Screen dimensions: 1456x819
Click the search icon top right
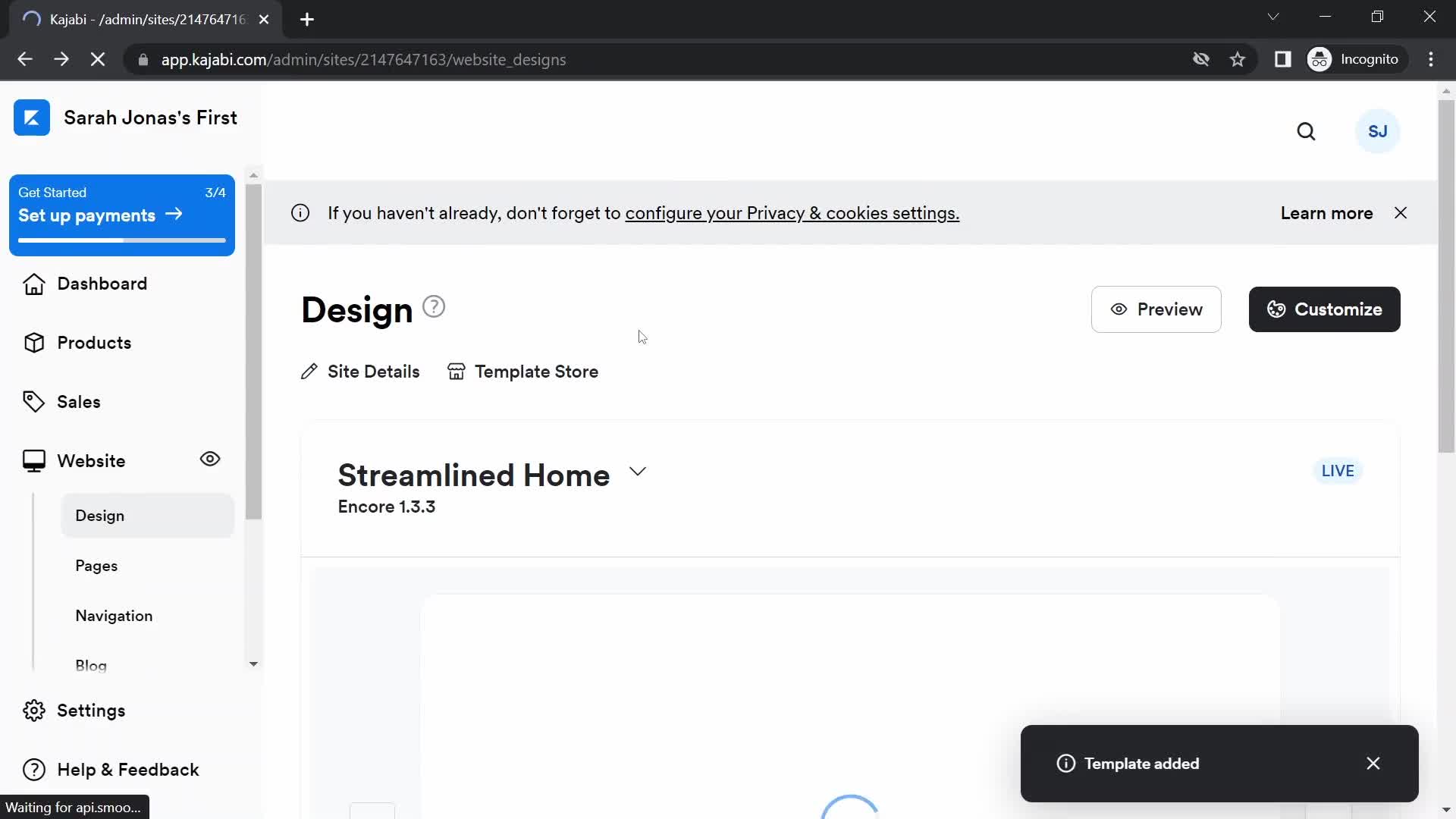(1306, 131)
